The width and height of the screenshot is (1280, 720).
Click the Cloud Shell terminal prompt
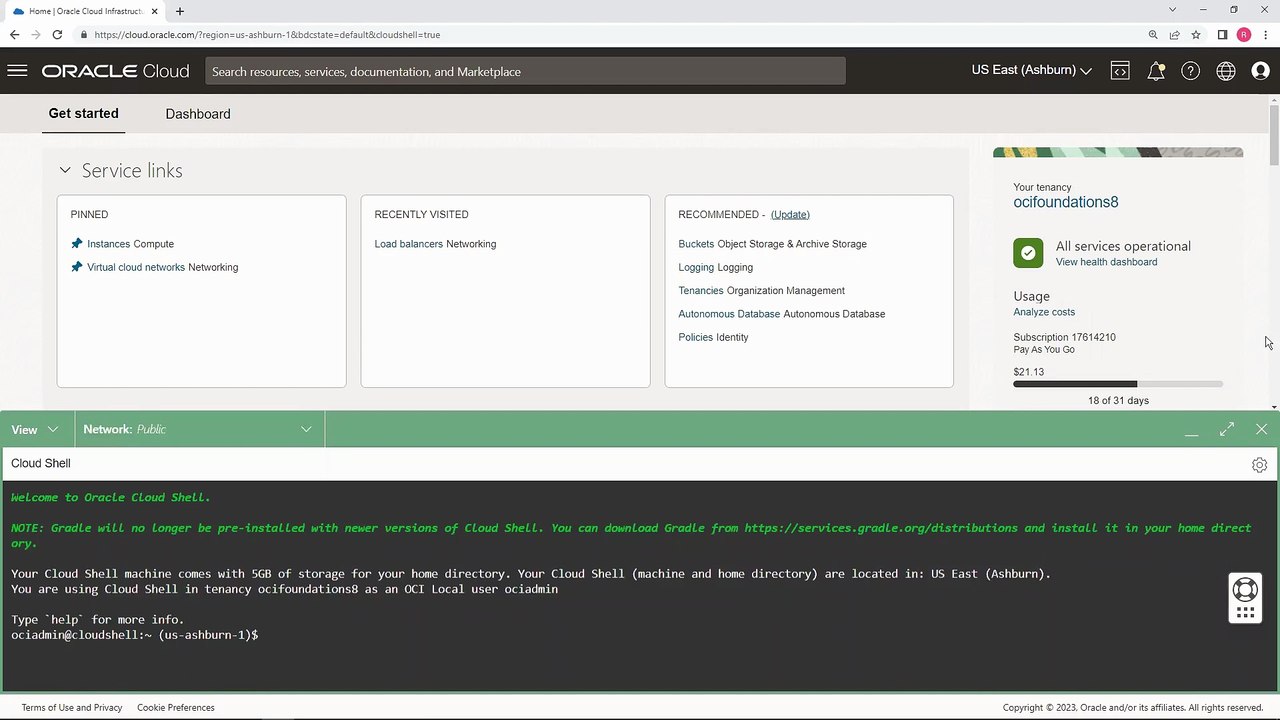click(x=134, y=635)
